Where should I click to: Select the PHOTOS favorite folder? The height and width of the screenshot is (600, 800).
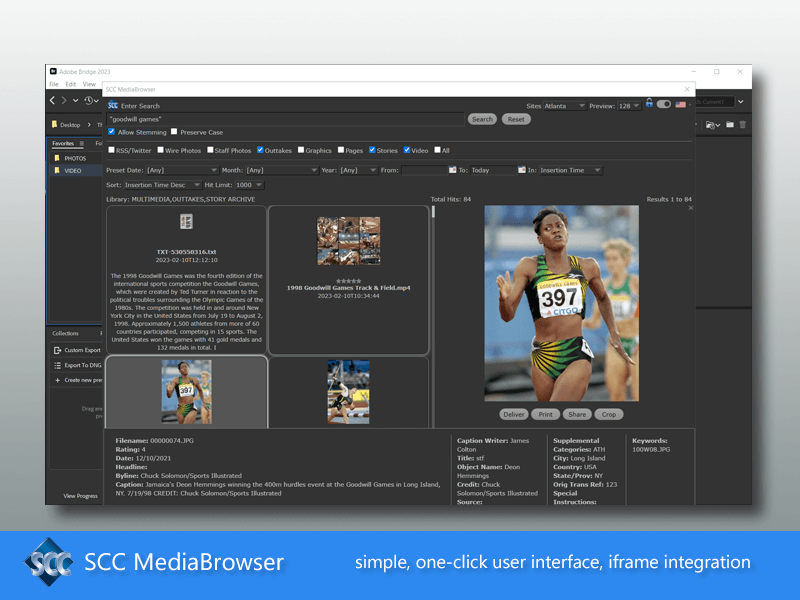coord(75,158)
